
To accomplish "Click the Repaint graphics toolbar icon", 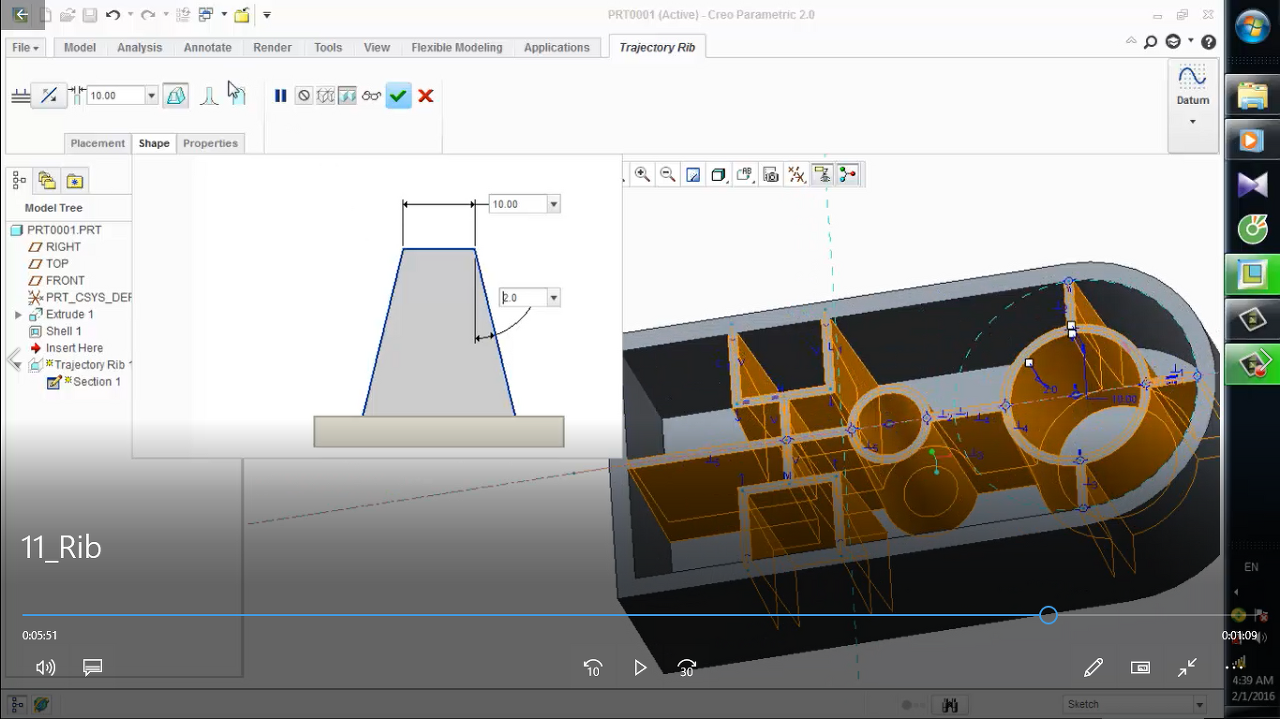I will tap(693, 175).
